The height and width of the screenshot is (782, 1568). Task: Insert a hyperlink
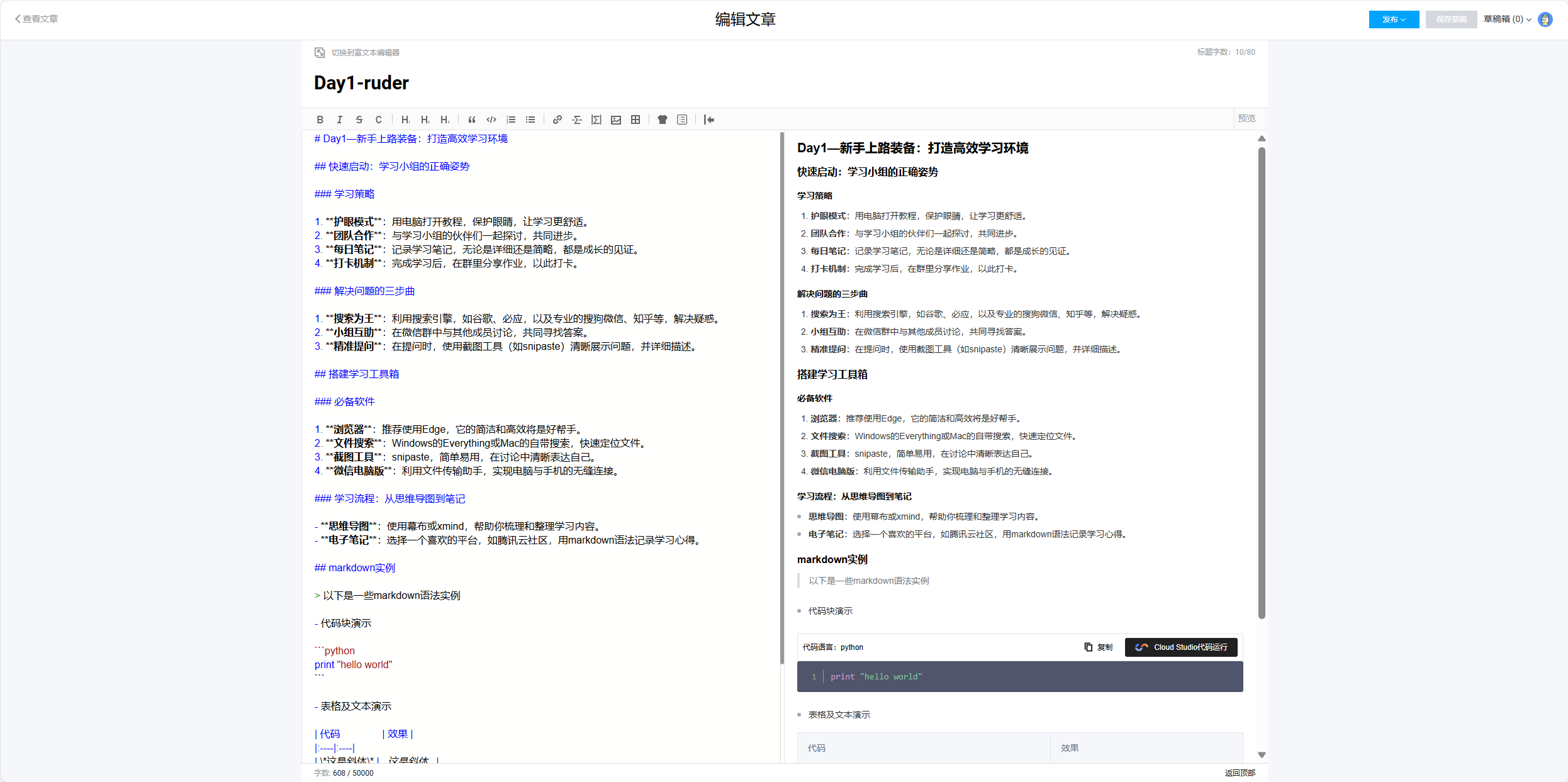pos(557,120)
